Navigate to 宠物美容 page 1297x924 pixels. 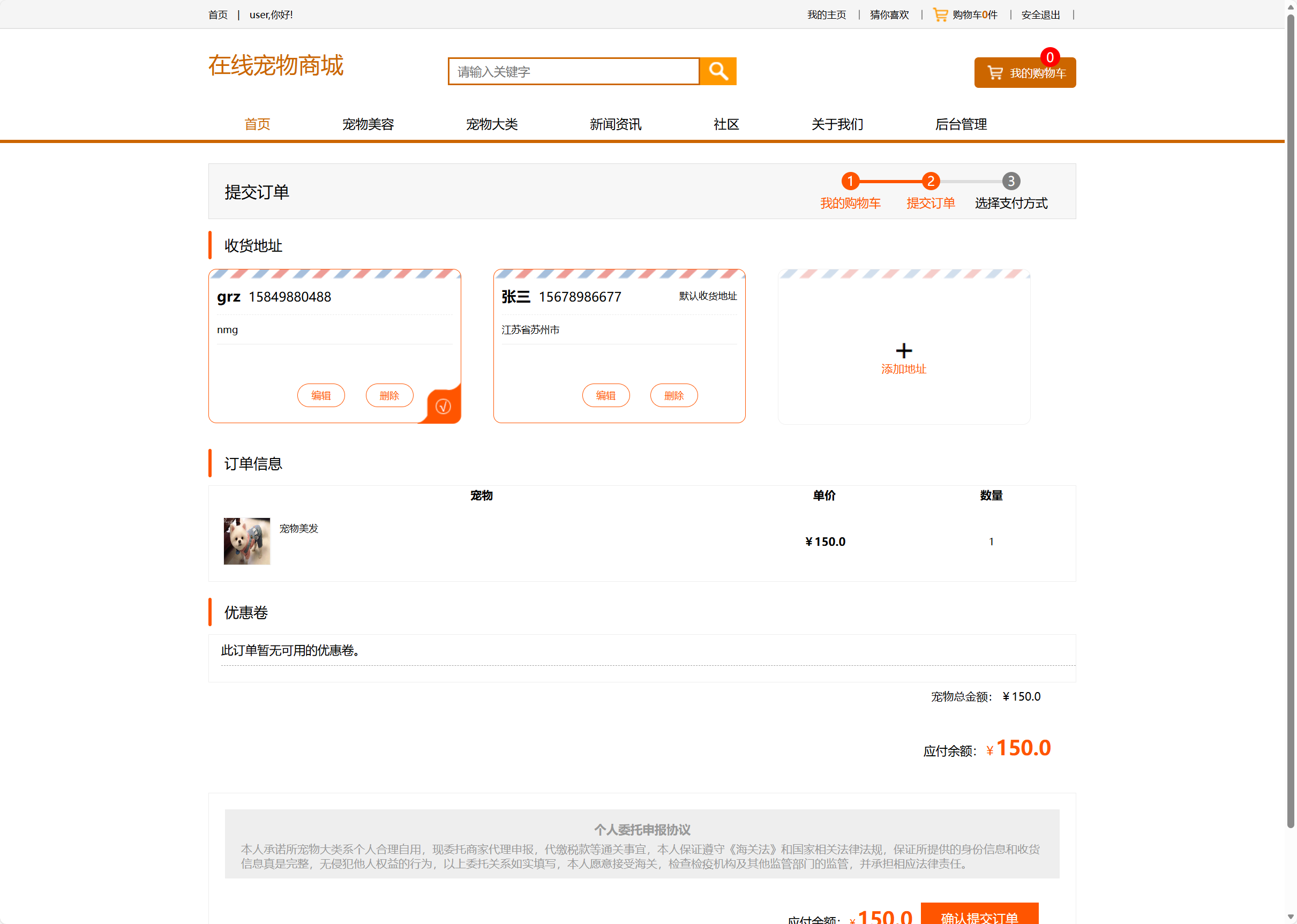[x=368, y=124]
